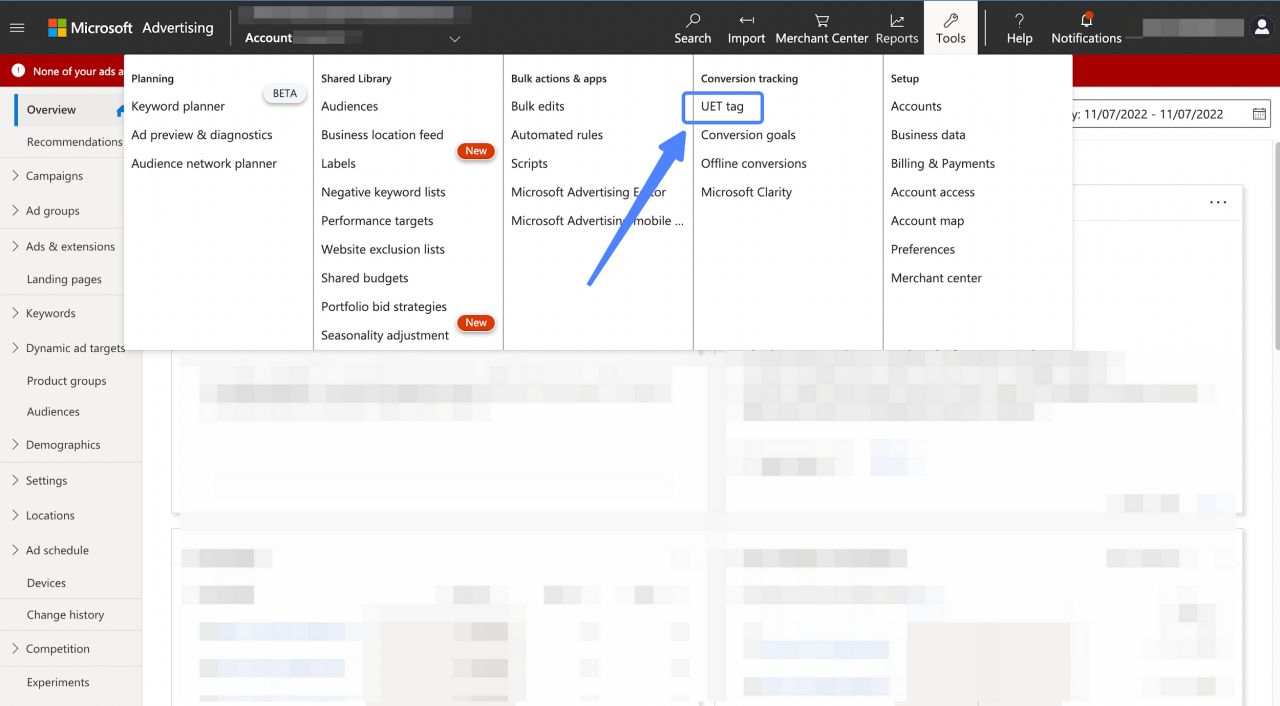The height and width of the screenshot is (706, 1280).
Task: Open Merchant center under Setup
Action: (x=936, y=278)
